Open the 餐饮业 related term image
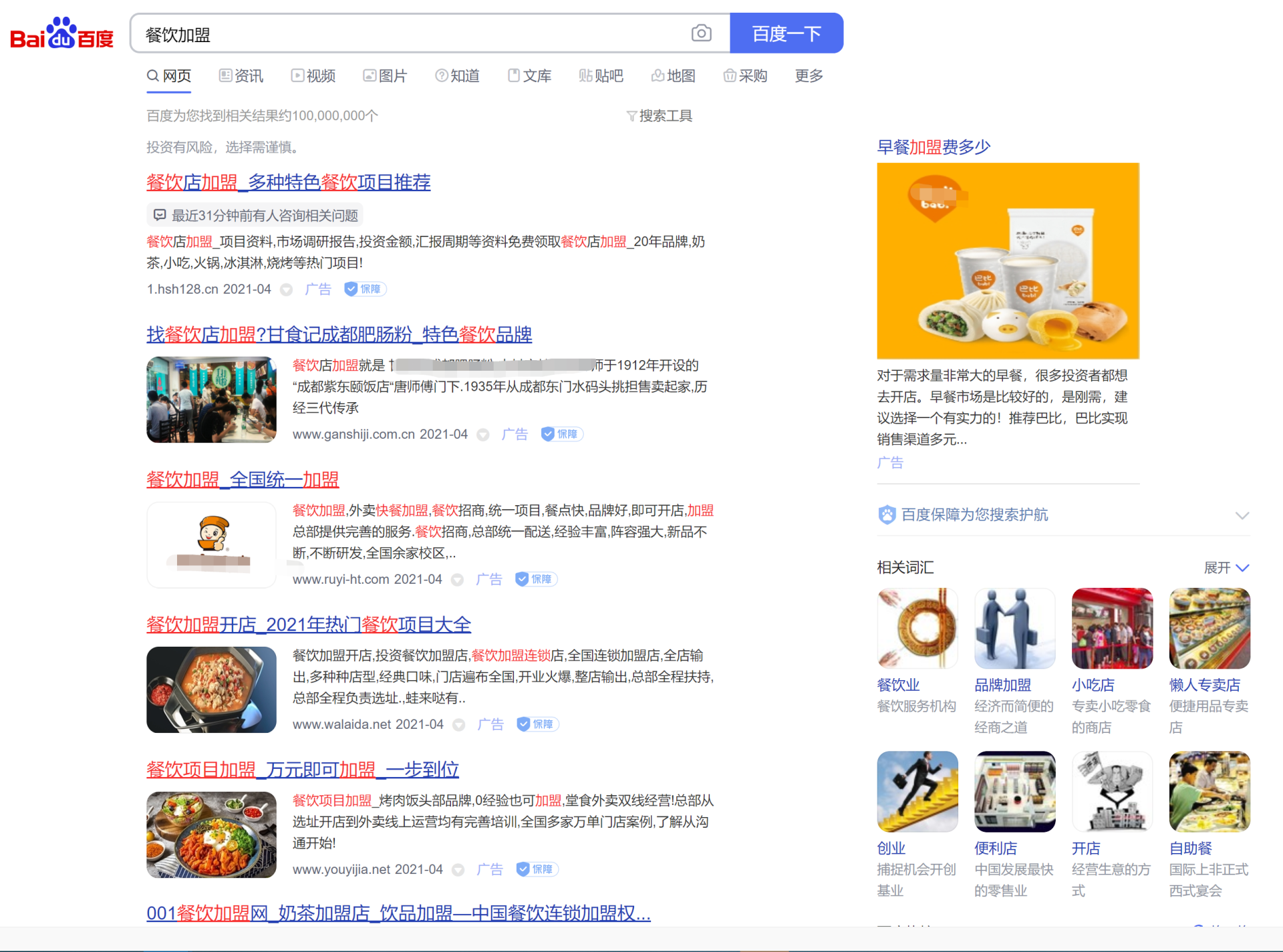1283x952 pixels. (917, 629)
